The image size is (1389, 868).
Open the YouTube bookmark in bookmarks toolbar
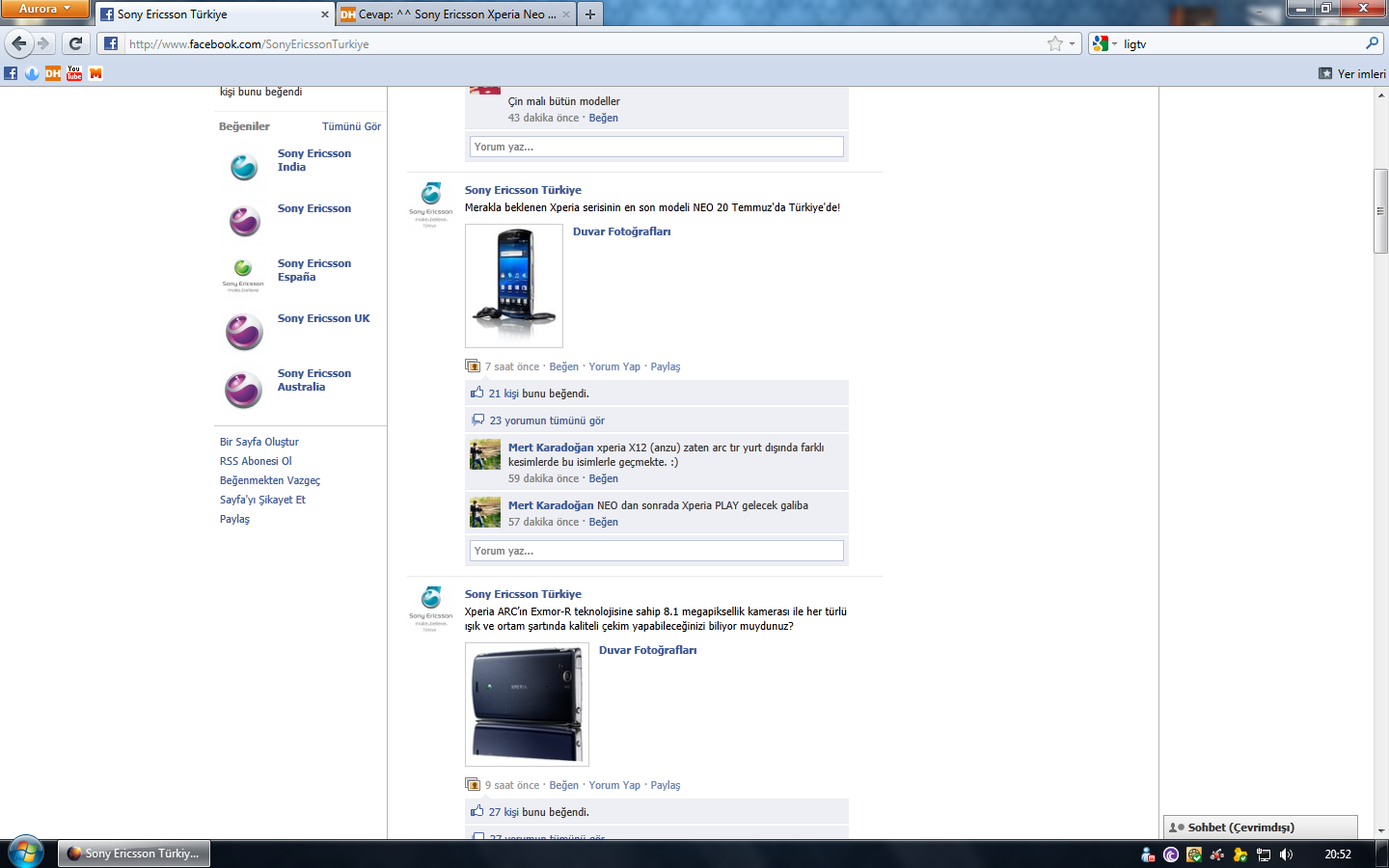(x=74, y=73)
